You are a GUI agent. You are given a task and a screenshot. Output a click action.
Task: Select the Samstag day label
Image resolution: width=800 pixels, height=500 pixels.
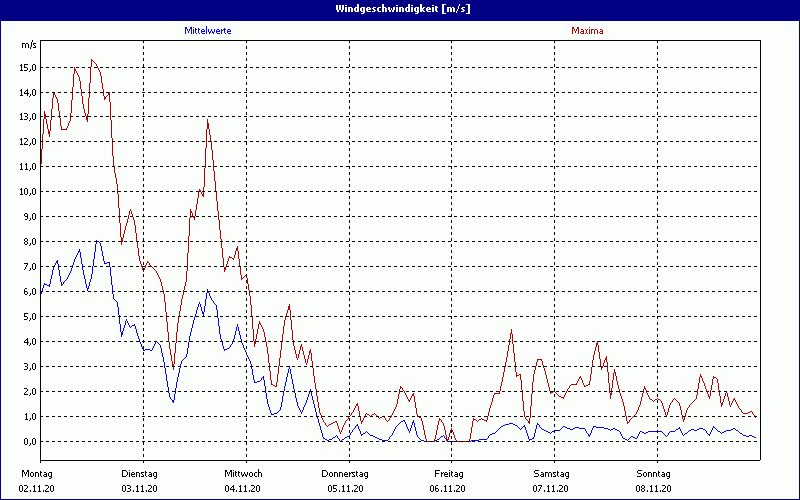[552, 474]
